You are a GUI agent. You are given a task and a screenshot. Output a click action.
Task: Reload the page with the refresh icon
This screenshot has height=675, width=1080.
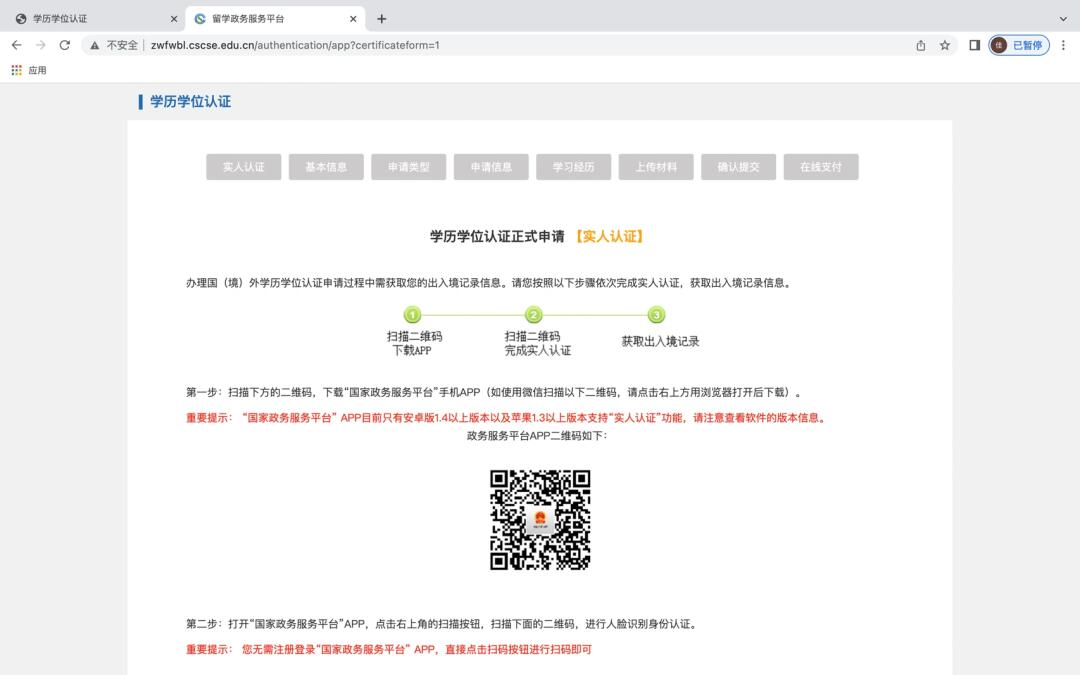tap(65, 45)
